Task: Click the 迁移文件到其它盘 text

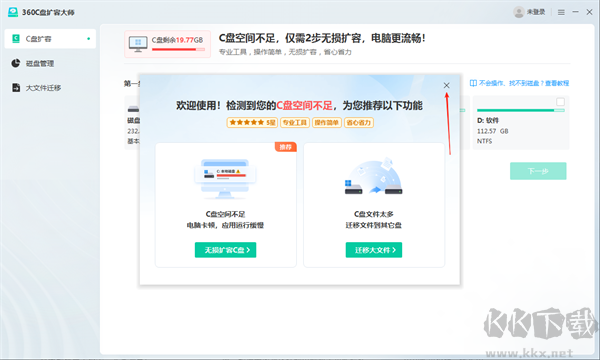Action: [373, 225]
